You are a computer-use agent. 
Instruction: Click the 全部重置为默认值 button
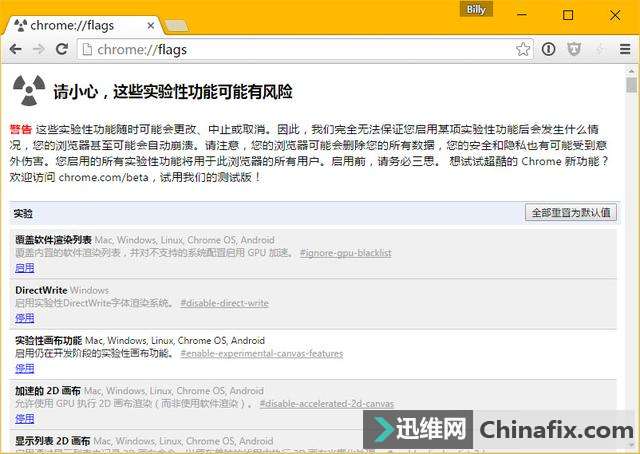(x=571, y=213)
